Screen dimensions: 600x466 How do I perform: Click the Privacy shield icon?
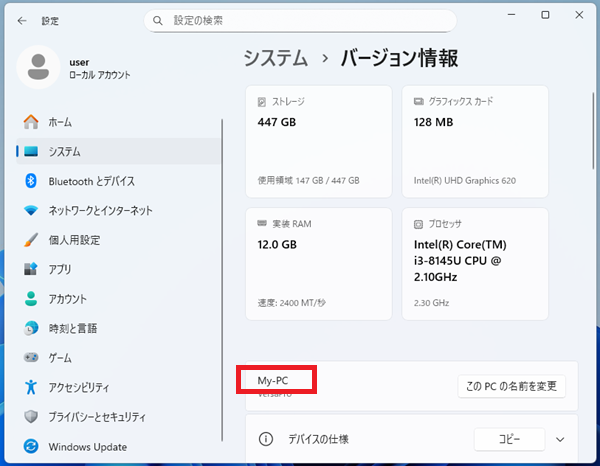pyautogui.click(x=31, y=417)
